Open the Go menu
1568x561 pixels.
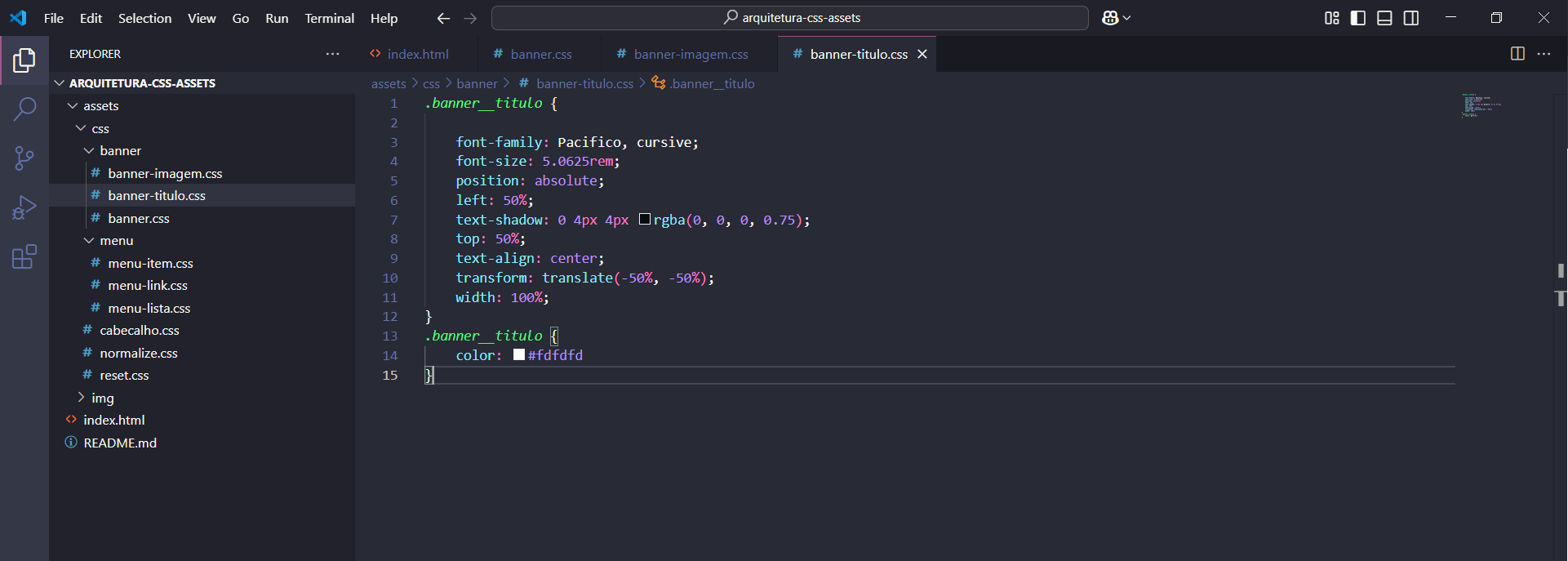241,18
